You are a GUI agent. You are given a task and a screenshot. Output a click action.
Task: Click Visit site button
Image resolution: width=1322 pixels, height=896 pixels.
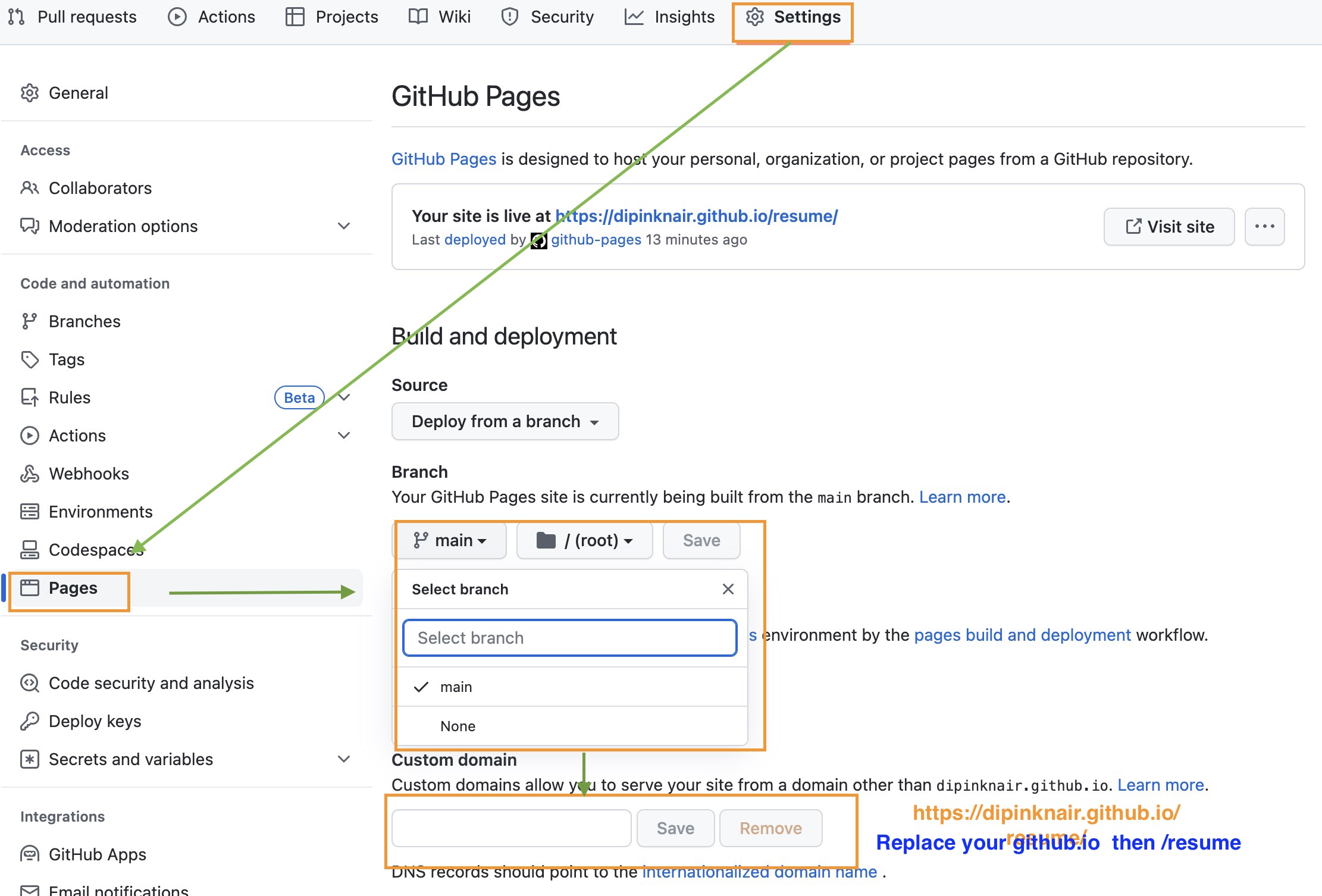[1169, 227]
